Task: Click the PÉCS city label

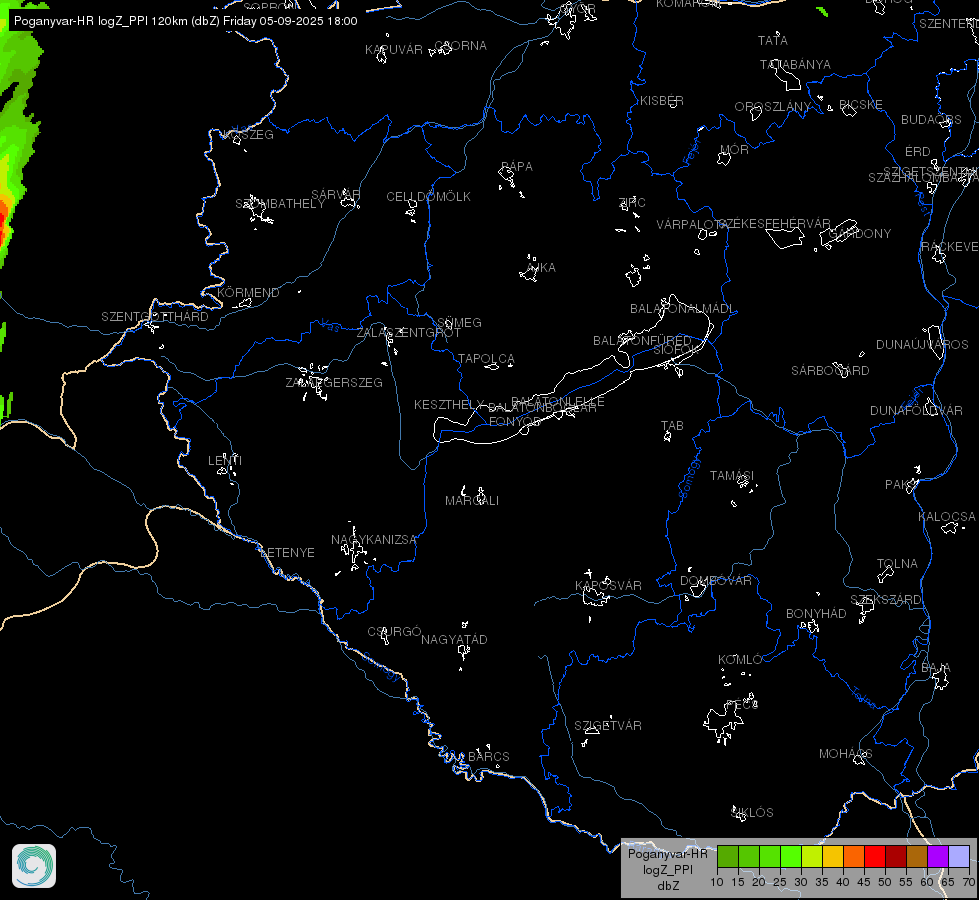Action: [742, 705]
